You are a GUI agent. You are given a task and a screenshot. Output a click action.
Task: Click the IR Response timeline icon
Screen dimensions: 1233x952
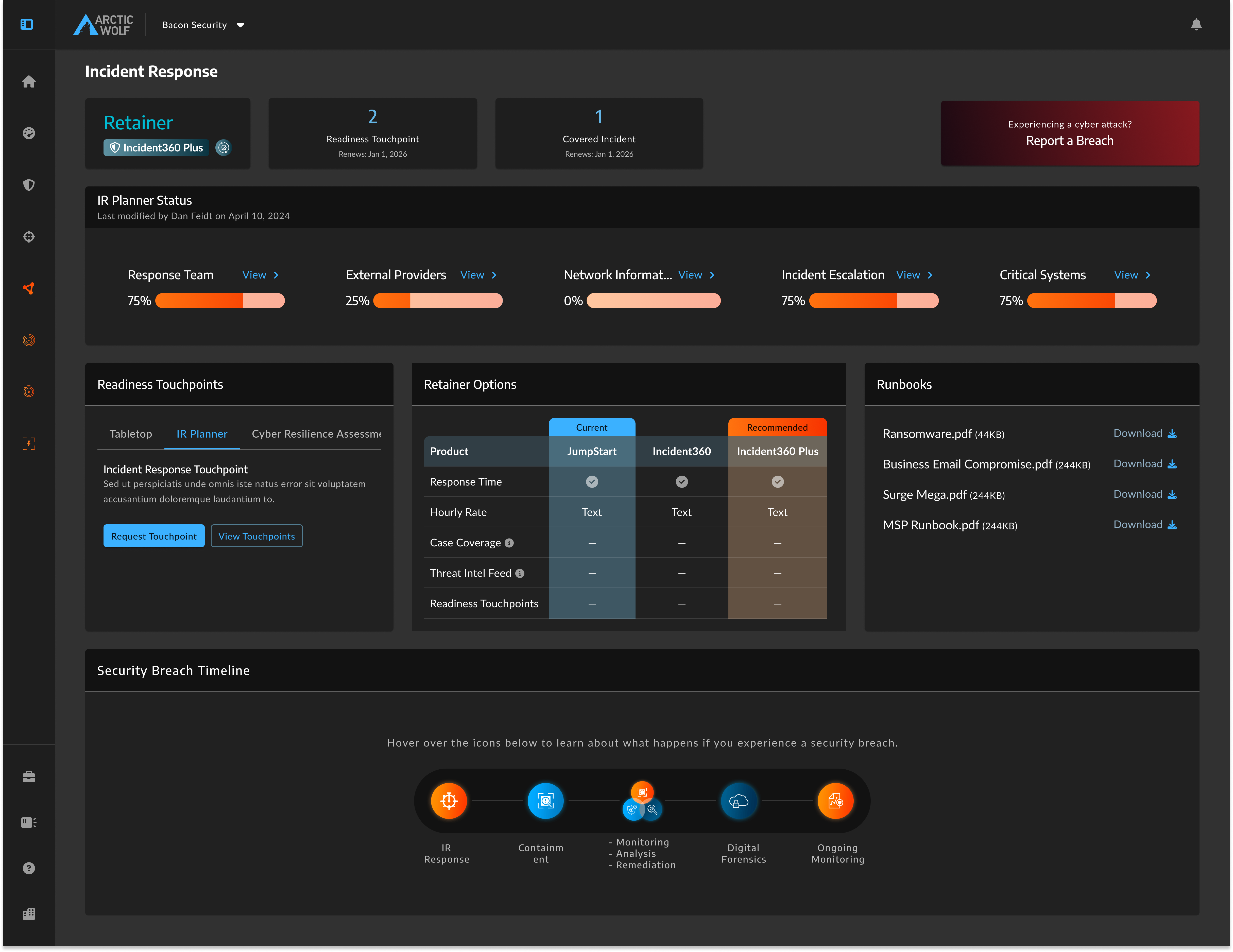tap(449, 801)
